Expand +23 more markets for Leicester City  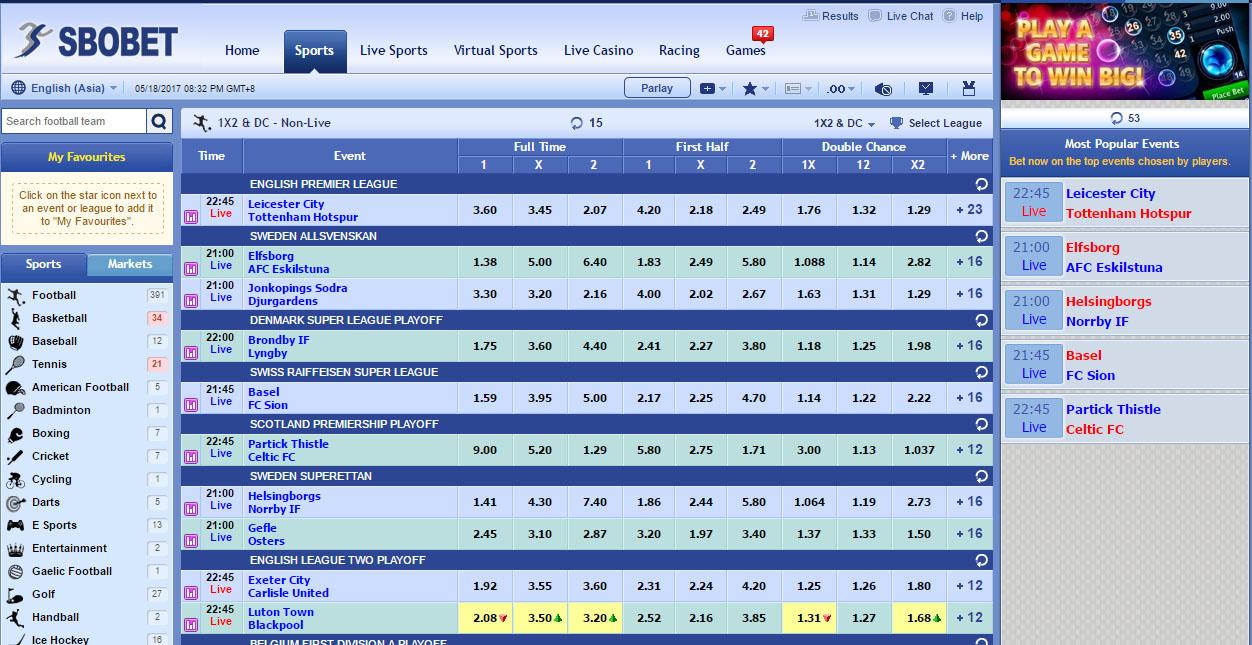[969, 210]
